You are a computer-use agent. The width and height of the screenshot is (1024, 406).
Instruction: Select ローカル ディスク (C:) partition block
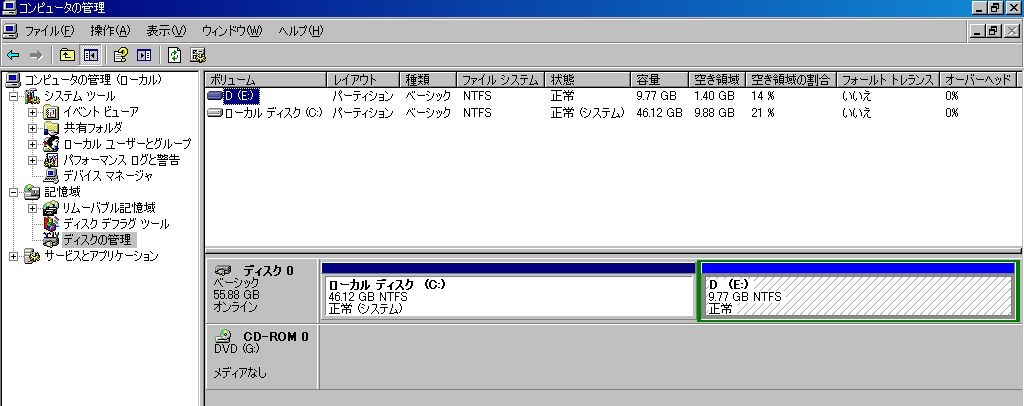[x=509, y=291]
